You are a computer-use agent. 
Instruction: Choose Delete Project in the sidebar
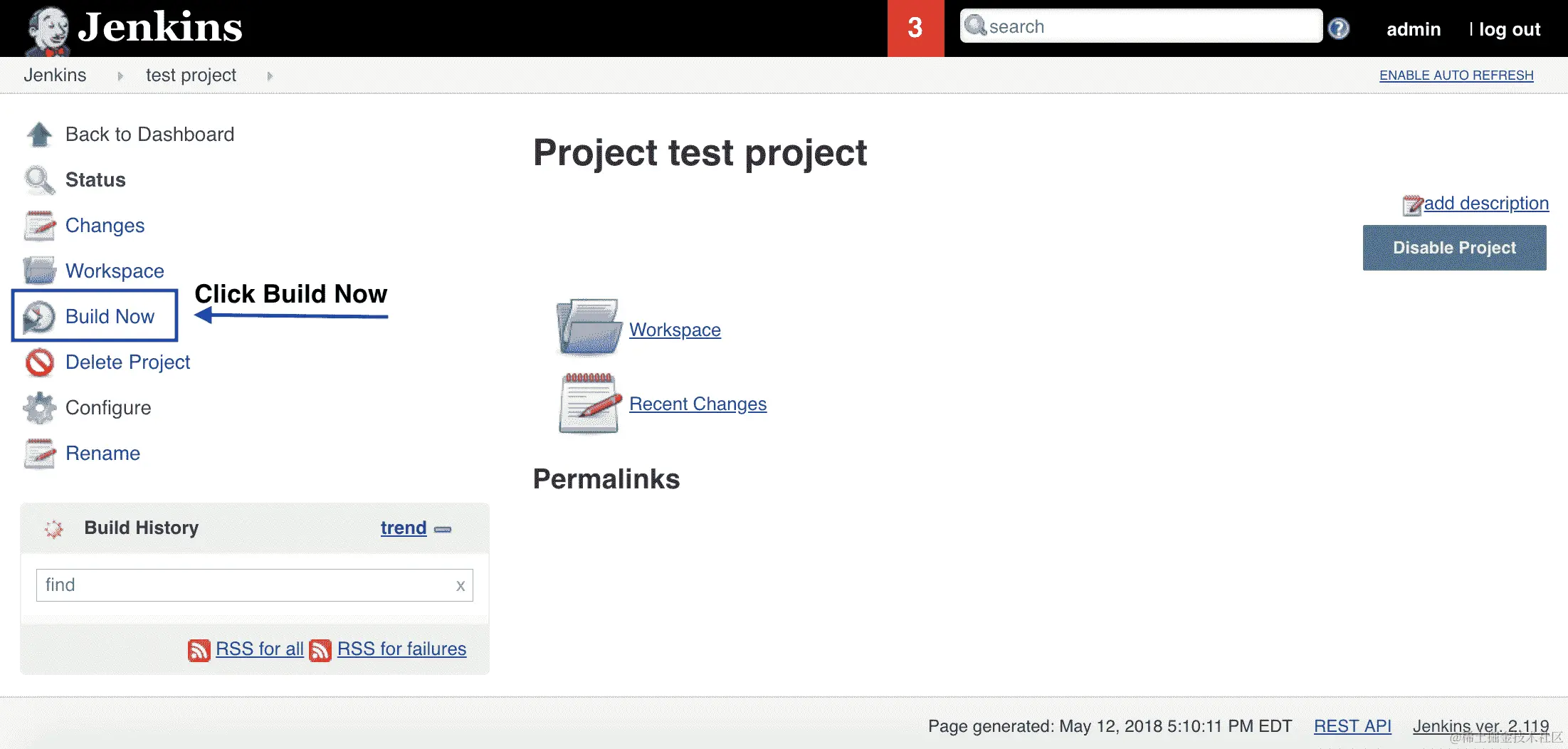pos(127,362)
